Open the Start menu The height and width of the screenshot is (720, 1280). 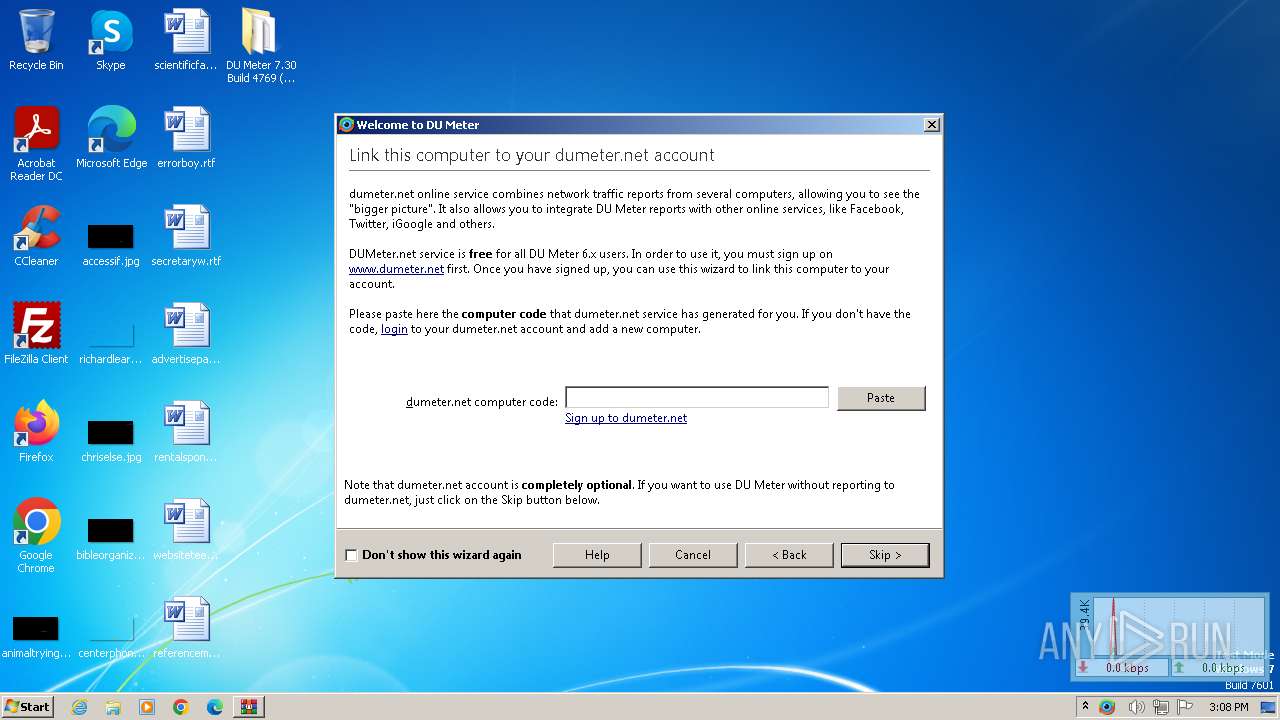[x=27, y=706]
